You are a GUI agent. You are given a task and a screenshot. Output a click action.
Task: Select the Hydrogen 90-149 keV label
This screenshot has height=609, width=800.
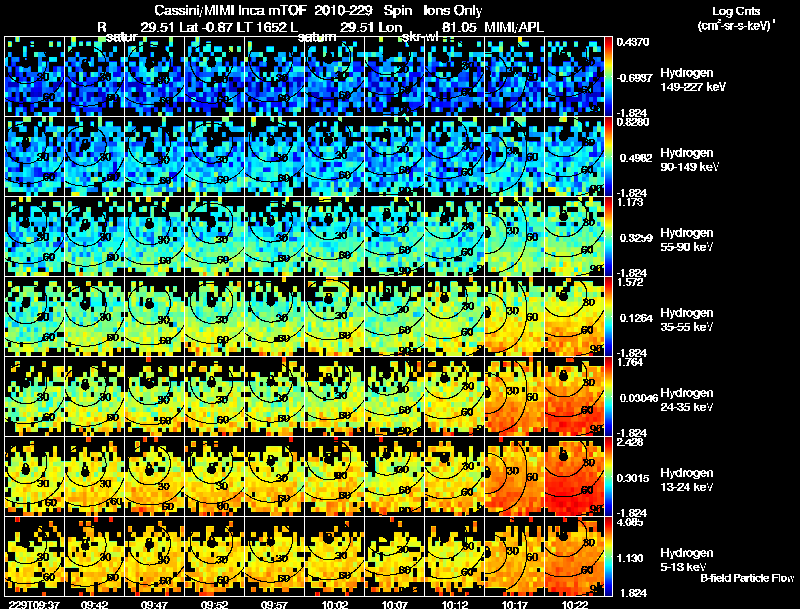pos(690,160)
